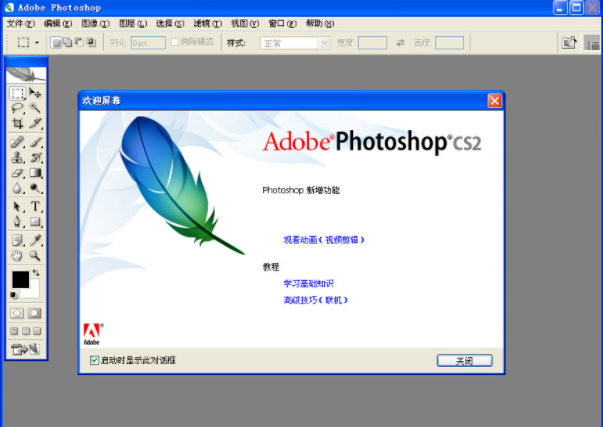Click the white background color swatch
The width and height of the screenshot is (603, 427).
pos(33,292)
